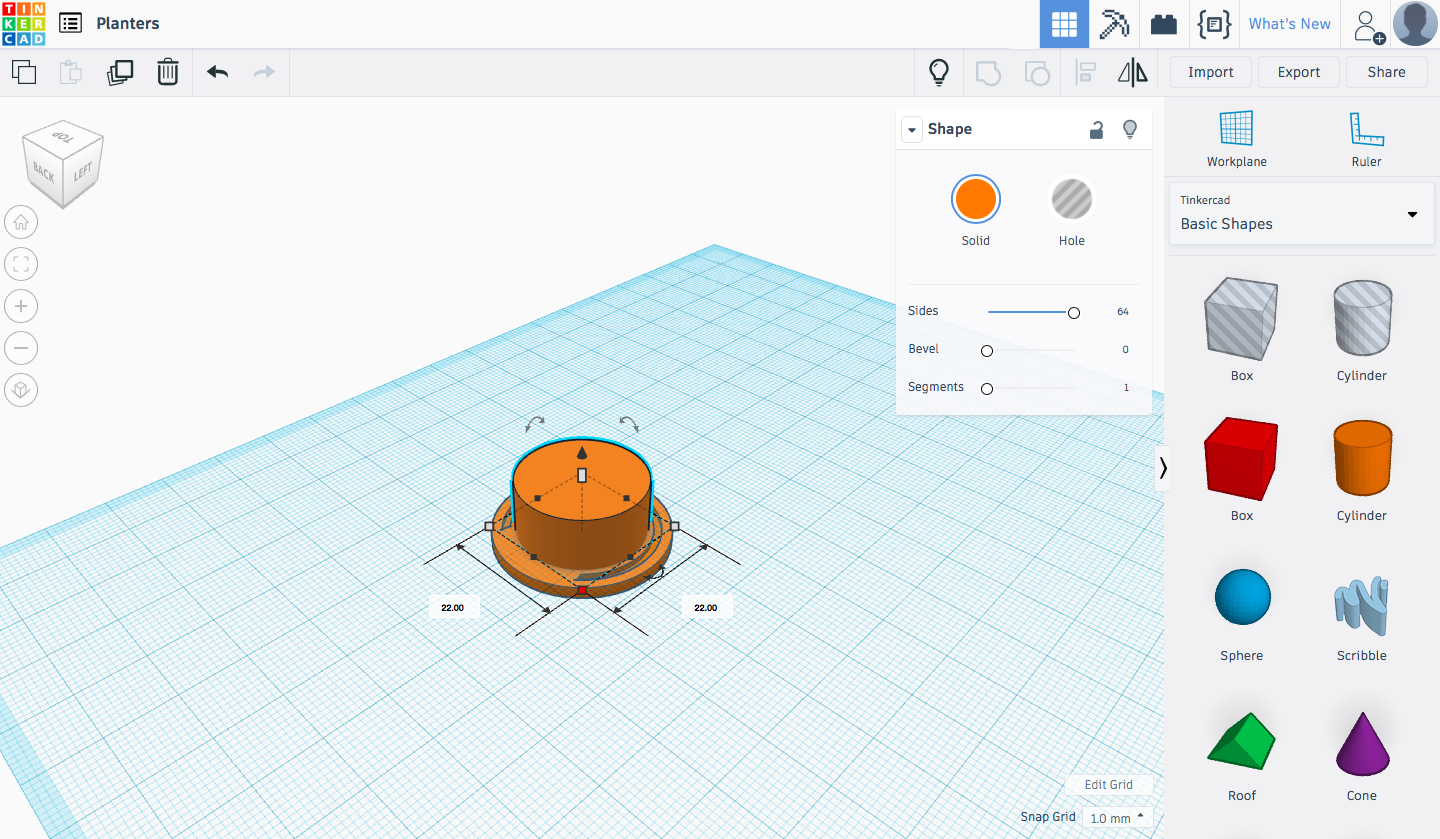The width and height of the screenshot is (1440, 839).
Task: Zoom in with plus button
Action: pyautogui.click(x=21, y=306)
